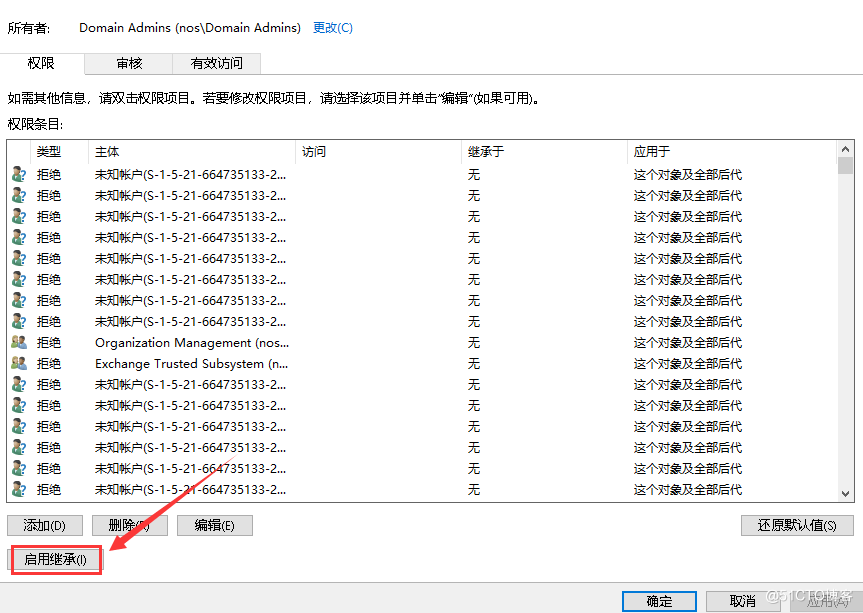Screen dimensions: 863x613
Task: Open the 审核 tab
Action: pos(129,64)
